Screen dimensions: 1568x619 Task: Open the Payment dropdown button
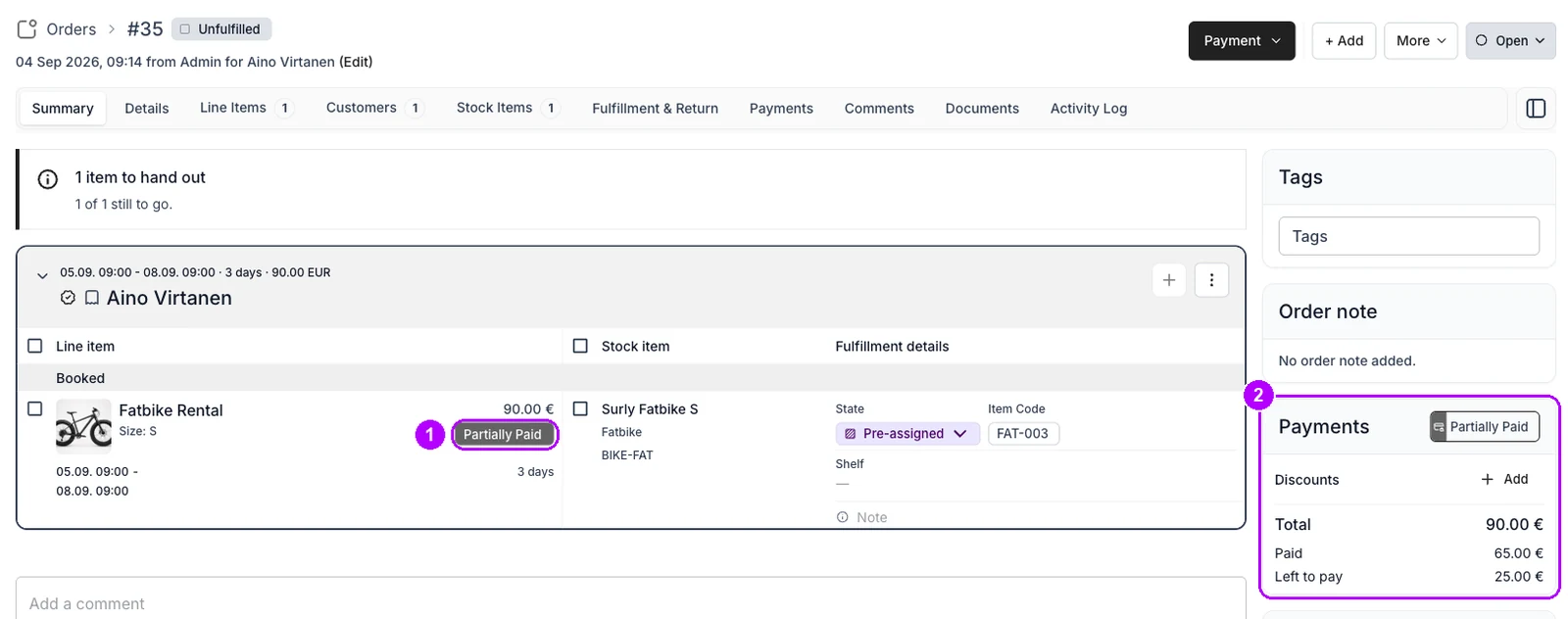(1242, 41)
